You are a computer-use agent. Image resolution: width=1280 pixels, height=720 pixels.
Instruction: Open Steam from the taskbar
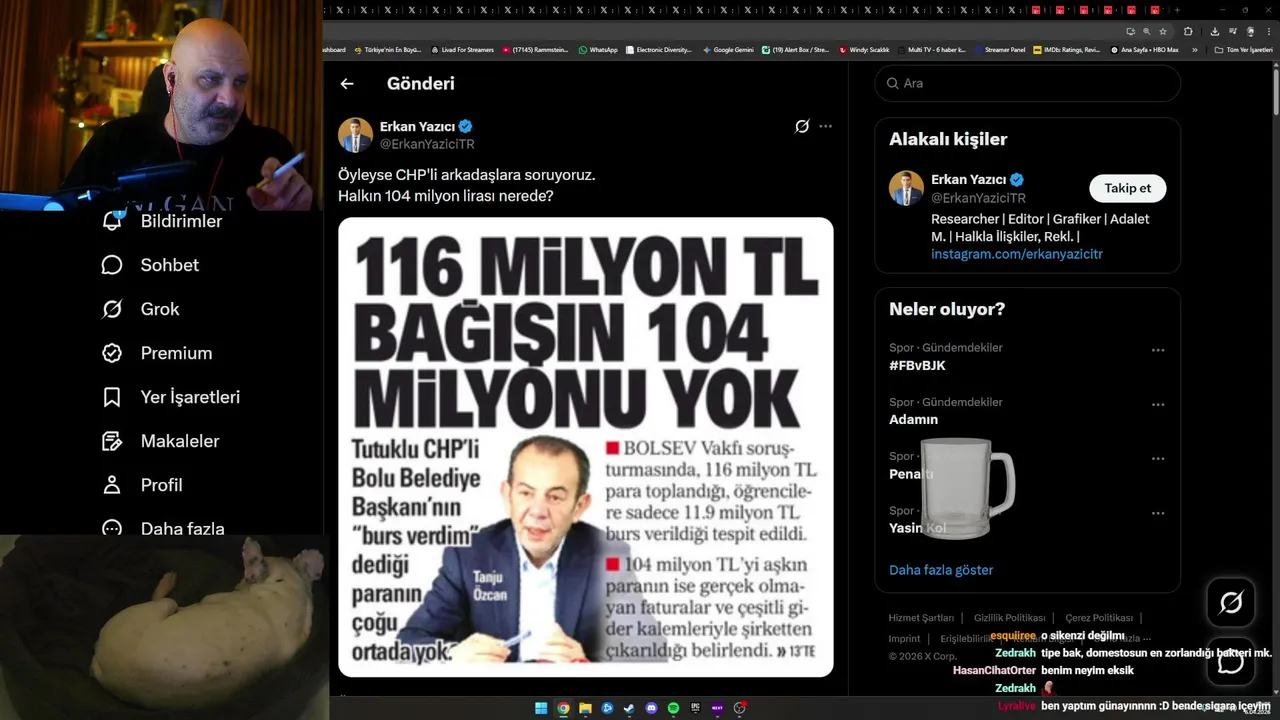tap(629, 708)
